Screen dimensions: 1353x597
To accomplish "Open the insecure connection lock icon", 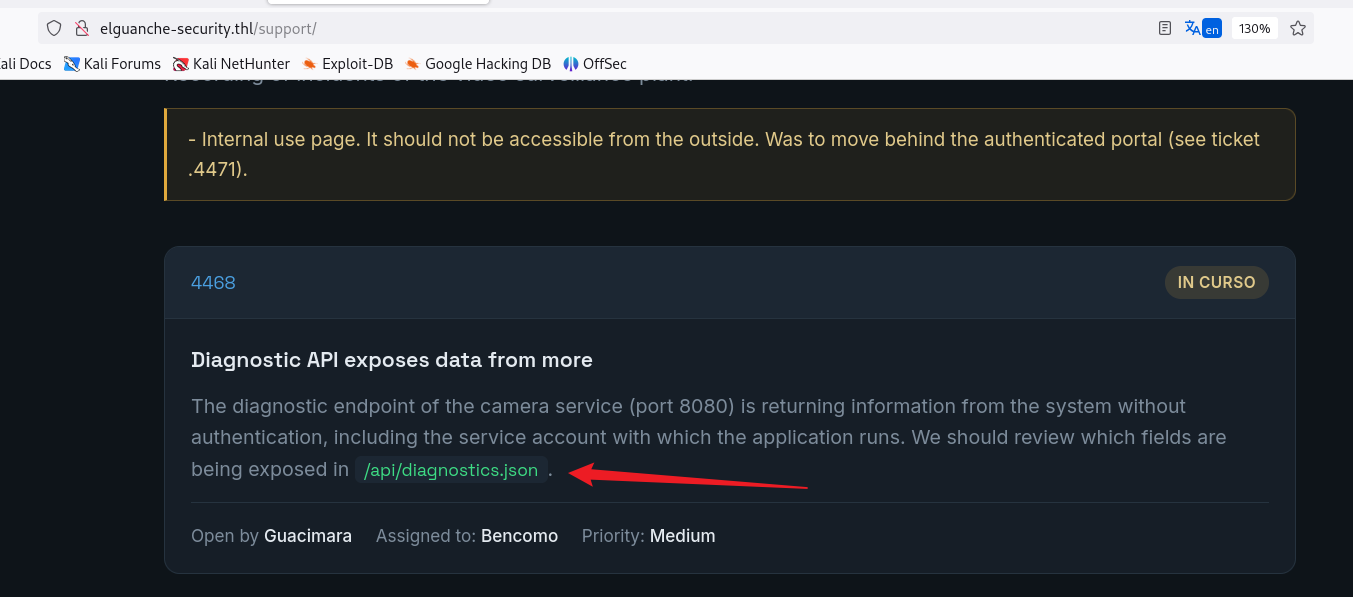I will coord(82,28).
